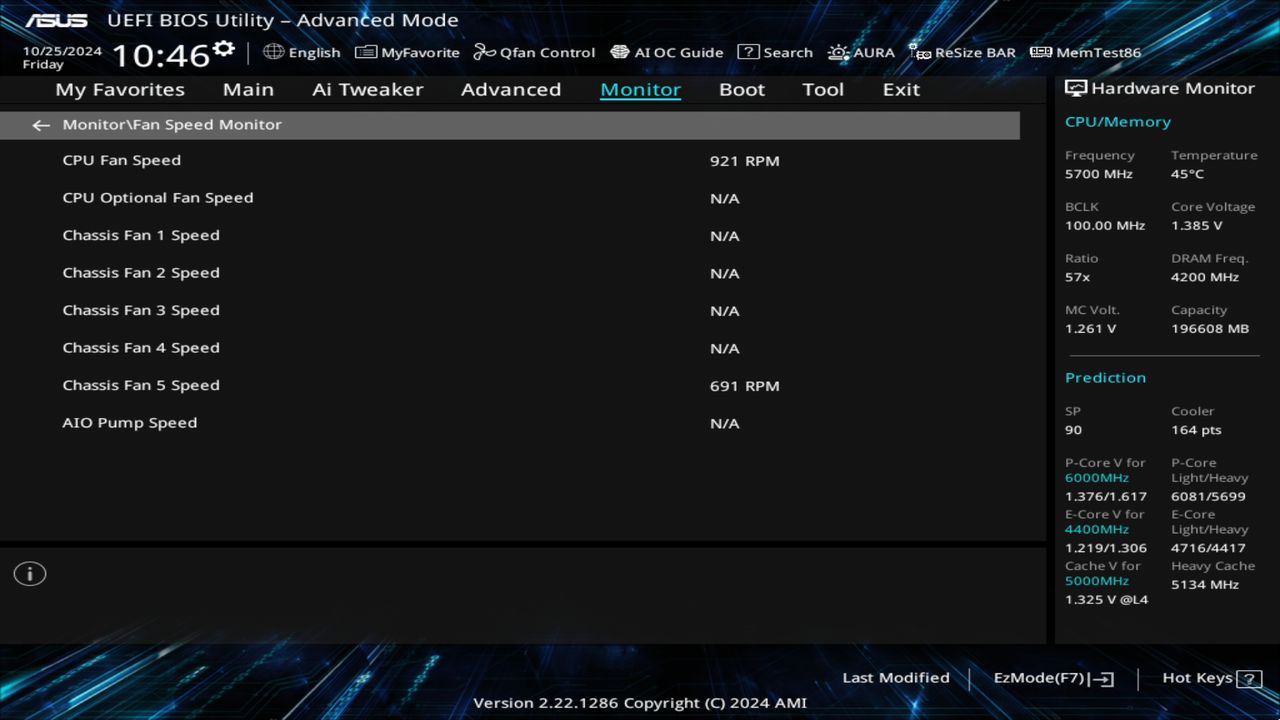Switch to the Ai Tweaker tab

pyautogui.click(x=367, y=89)
